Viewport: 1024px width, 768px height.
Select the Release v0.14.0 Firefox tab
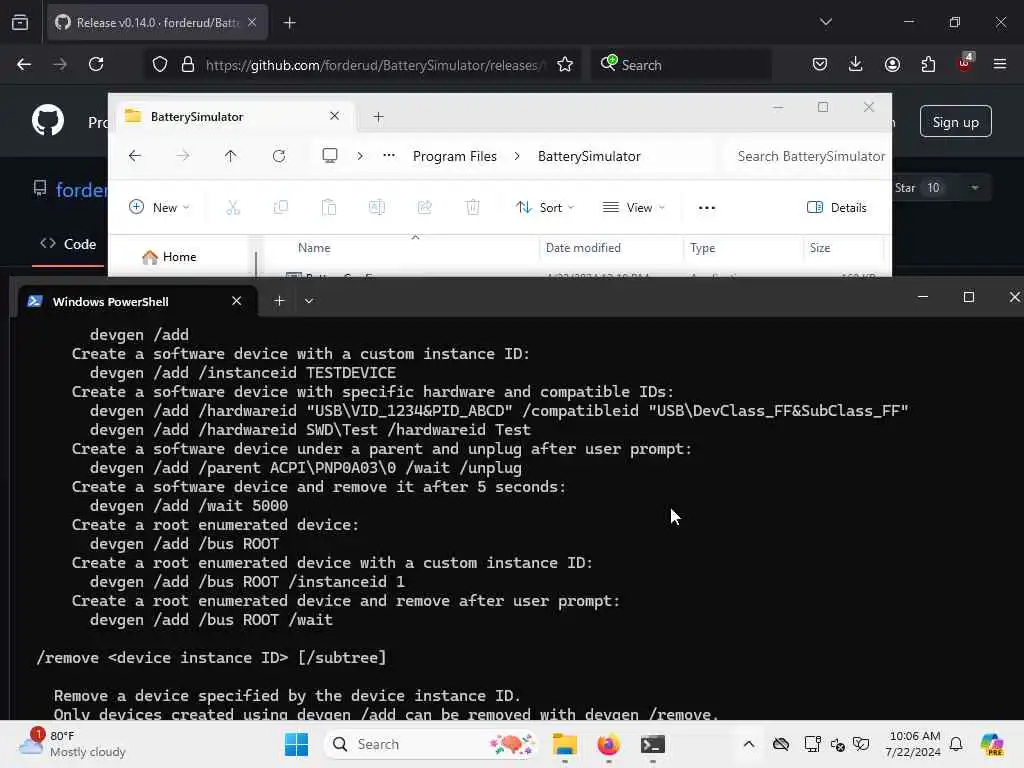tap(157, 23)
